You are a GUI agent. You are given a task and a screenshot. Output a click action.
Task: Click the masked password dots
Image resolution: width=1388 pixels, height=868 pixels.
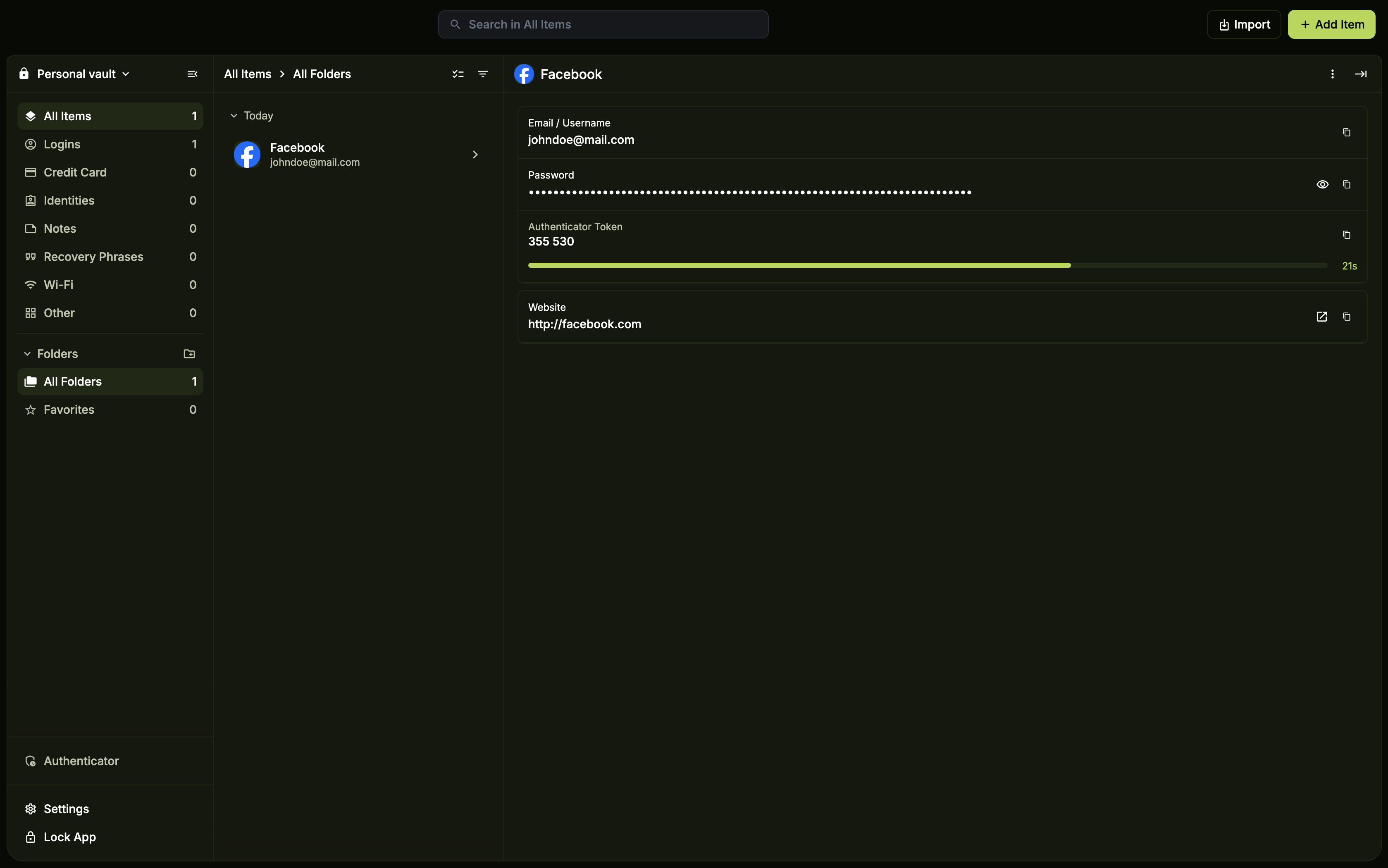(750, 192)
